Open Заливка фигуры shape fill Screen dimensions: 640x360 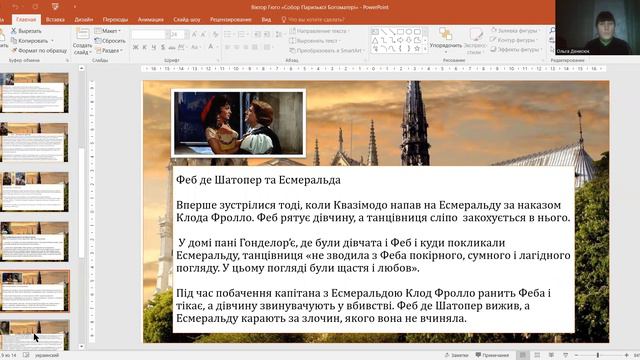tap(516, 31)
